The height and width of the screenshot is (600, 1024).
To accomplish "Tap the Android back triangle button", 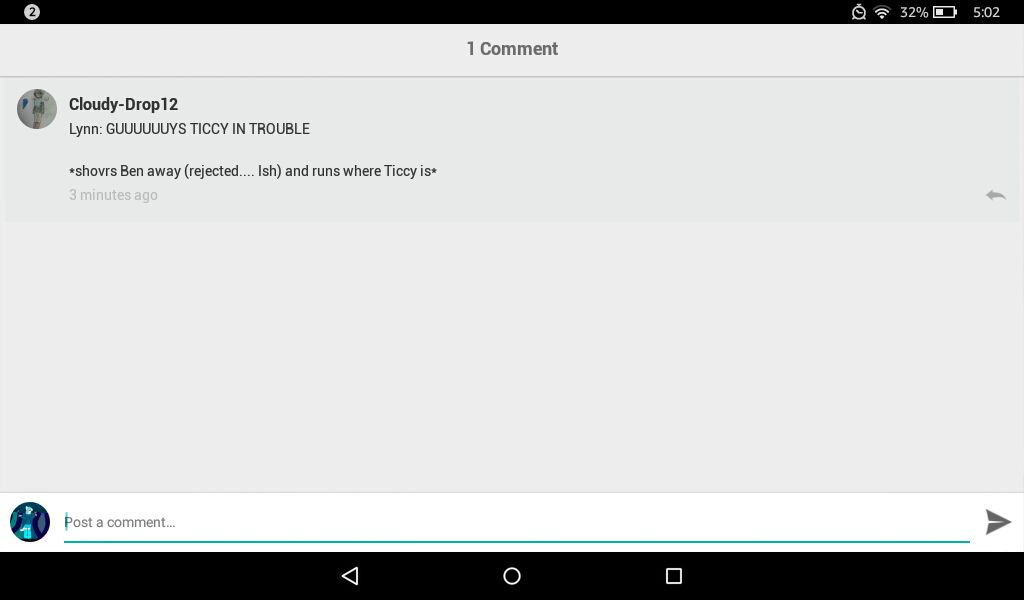I will [x=350, y=575].
